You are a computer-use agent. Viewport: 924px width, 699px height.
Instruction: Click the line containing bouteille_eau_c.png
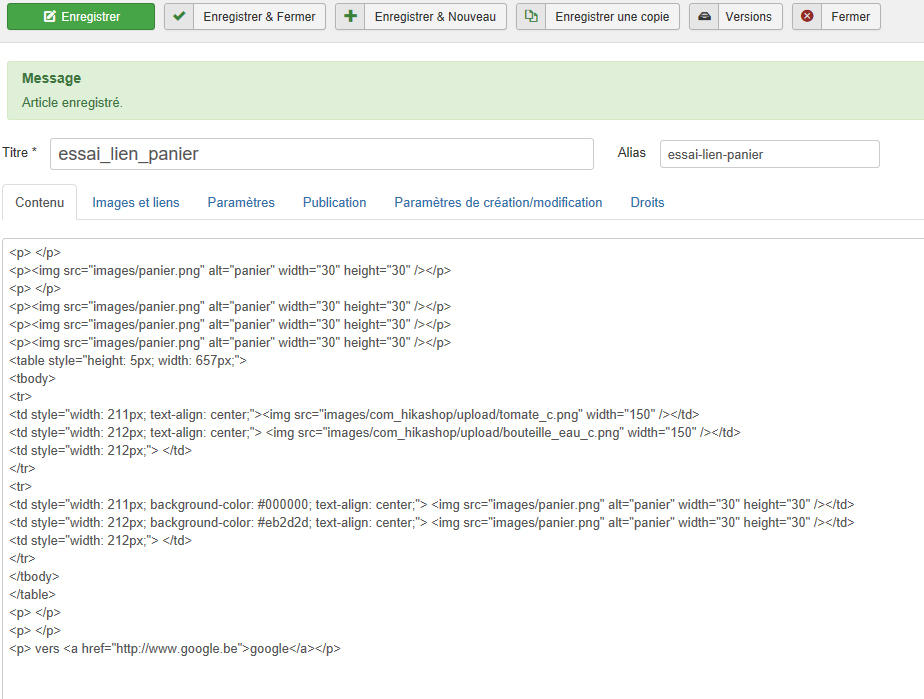pyautogui.click(x=375, y=433)
